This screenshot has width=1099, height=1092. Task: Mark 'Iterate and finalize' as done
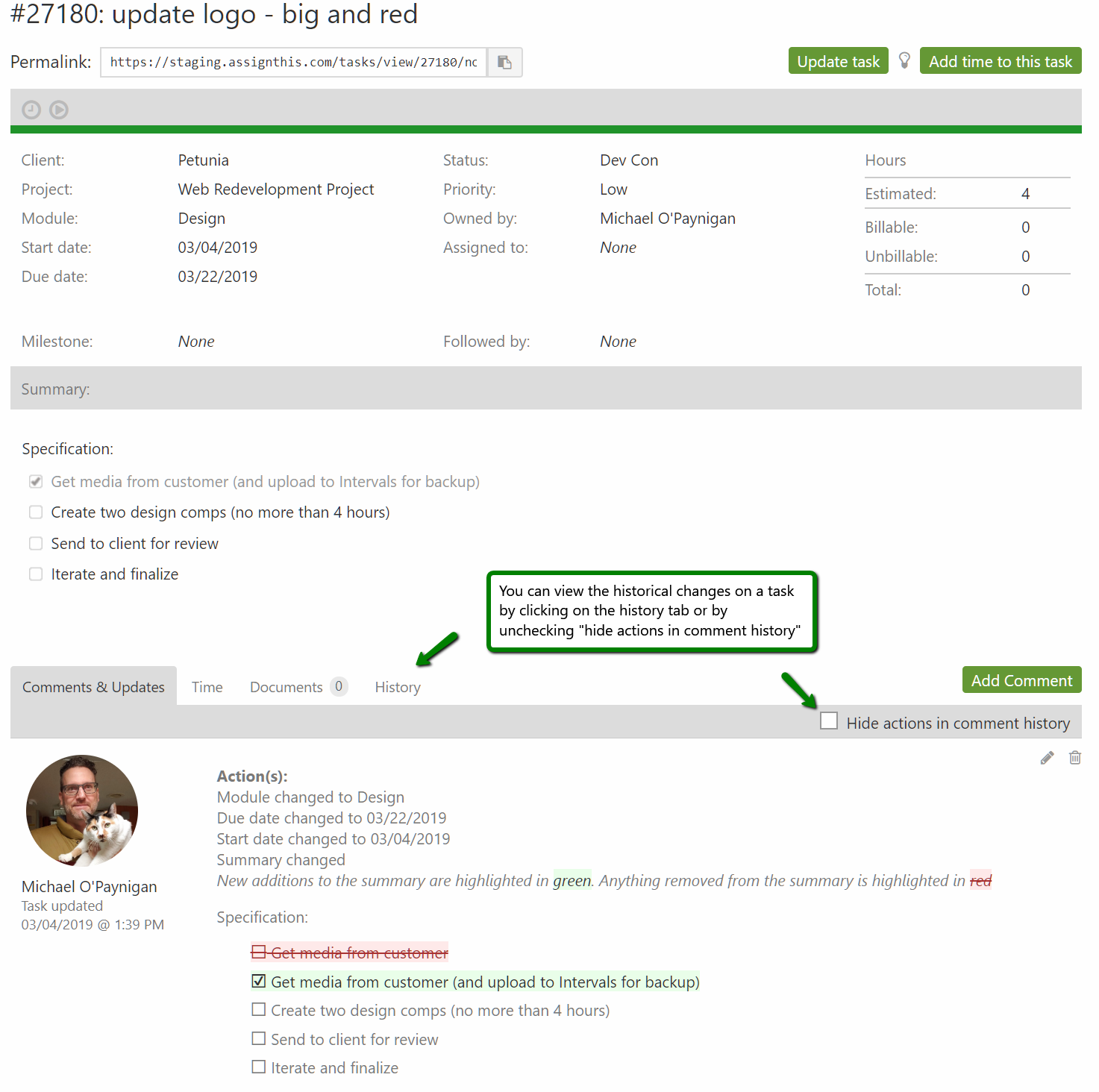(x=36, y=574)
